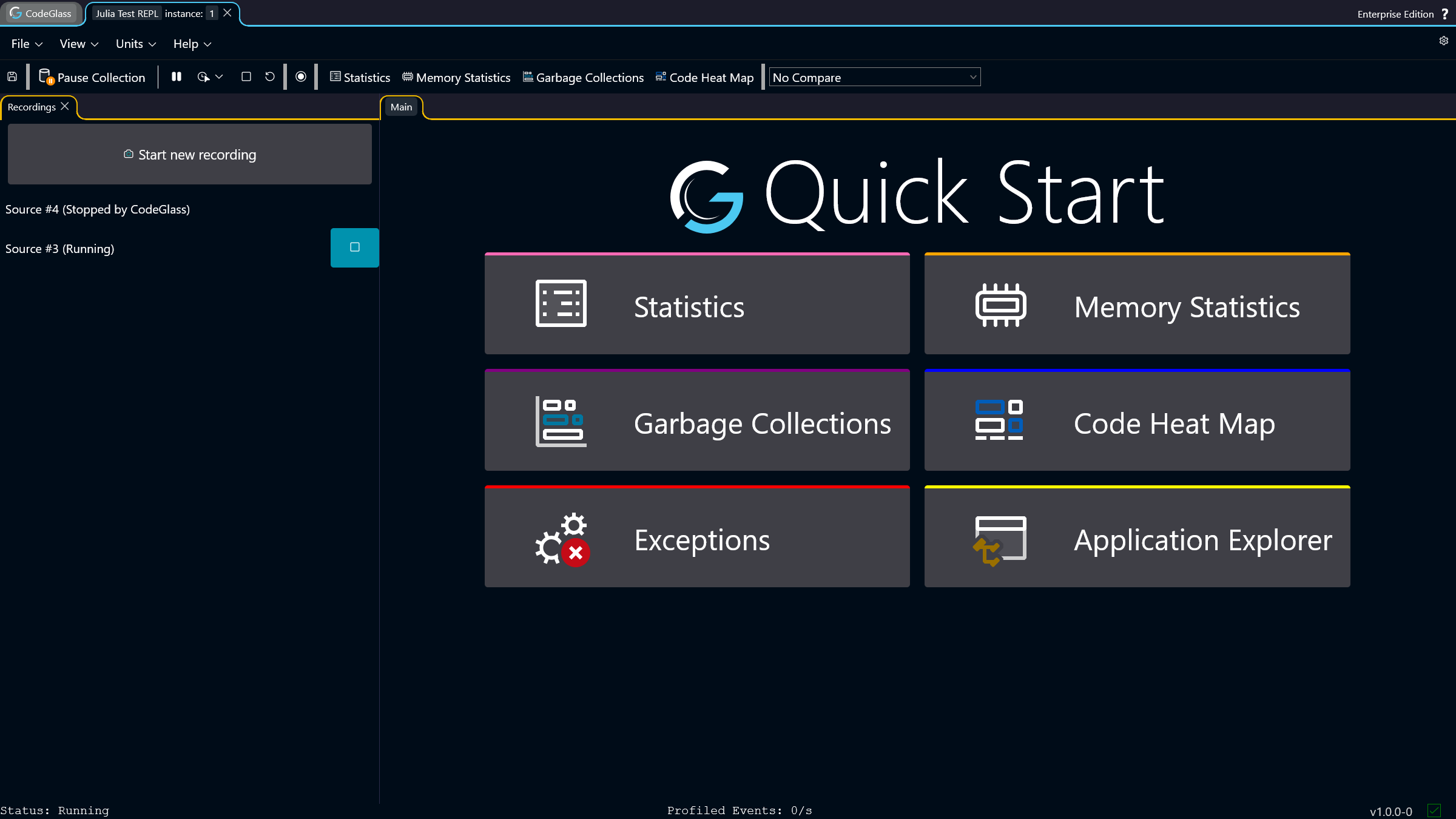The image size is (1456, 819).
Task: Stop the Source #3 recording with the teal button
Action: tap(355, 248)
